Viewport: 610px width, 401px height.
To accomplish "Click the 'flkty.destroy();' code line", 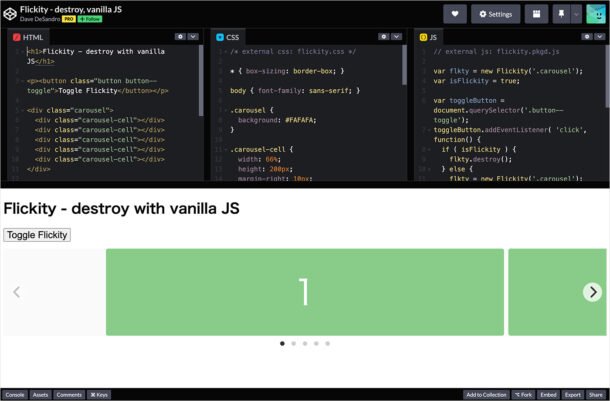I will point(480,159).
